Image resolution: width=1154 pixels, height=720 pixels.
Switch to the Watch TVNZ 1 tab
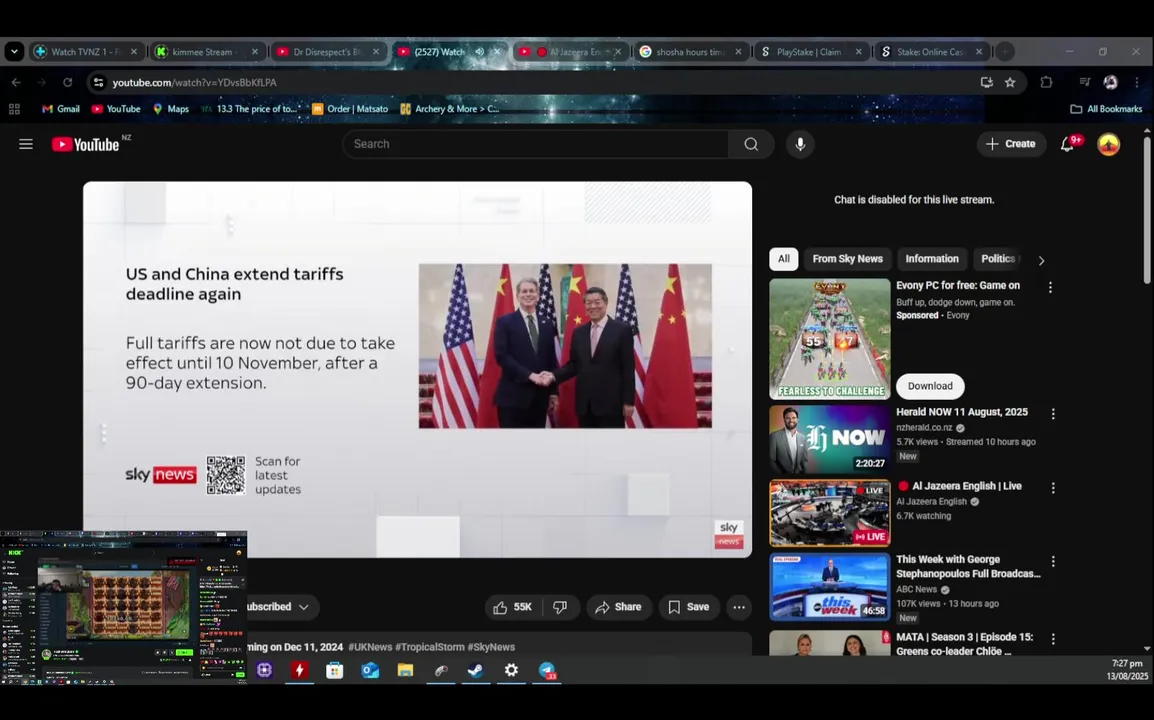pos(85,52)
